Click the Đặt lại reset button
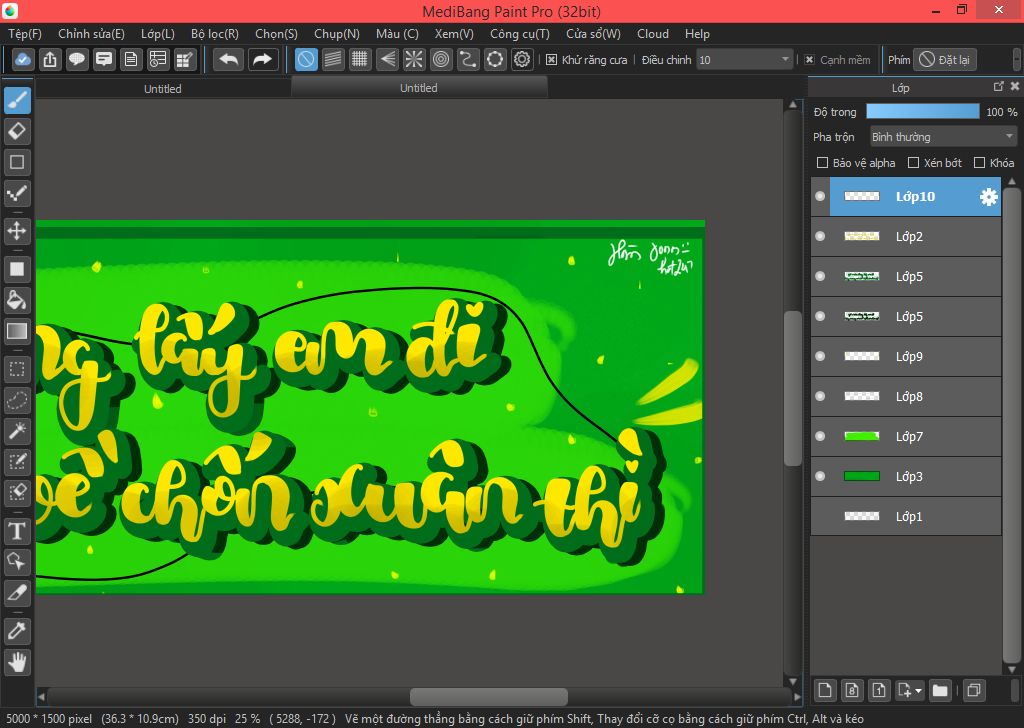 coord(944,60)
